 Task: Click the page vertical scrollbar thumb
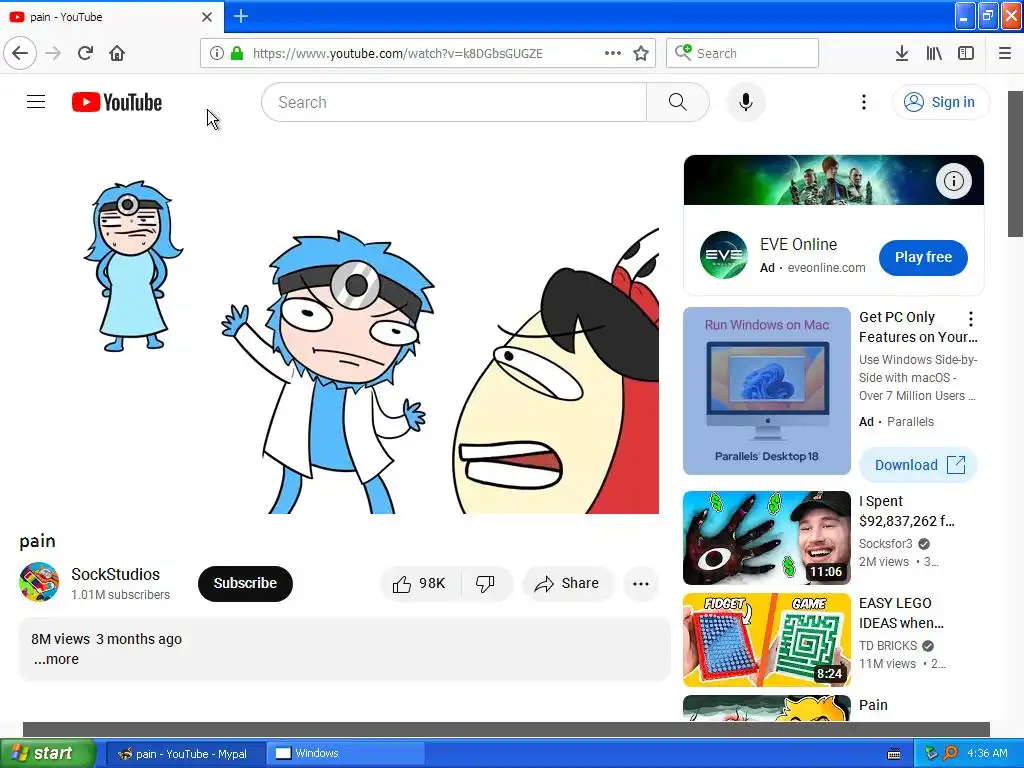pos(1016,163)
